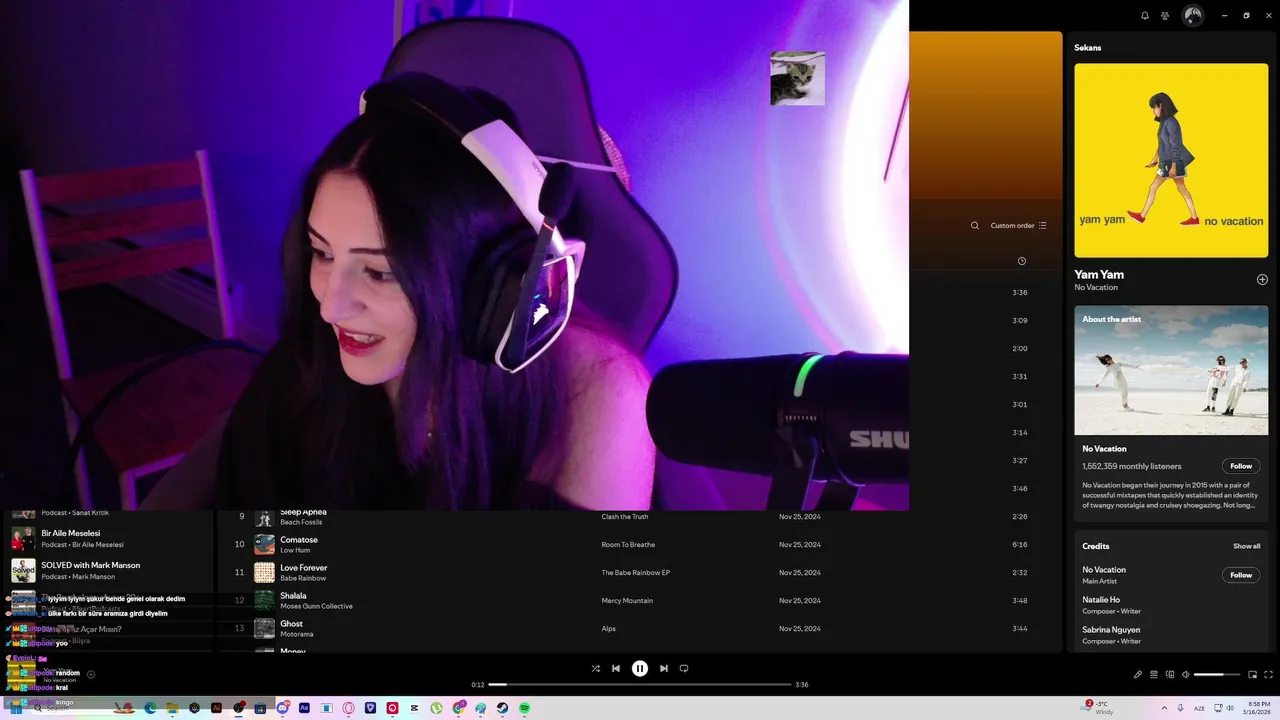Add Yam Yam to Liked Songs

coord(1262,280)
